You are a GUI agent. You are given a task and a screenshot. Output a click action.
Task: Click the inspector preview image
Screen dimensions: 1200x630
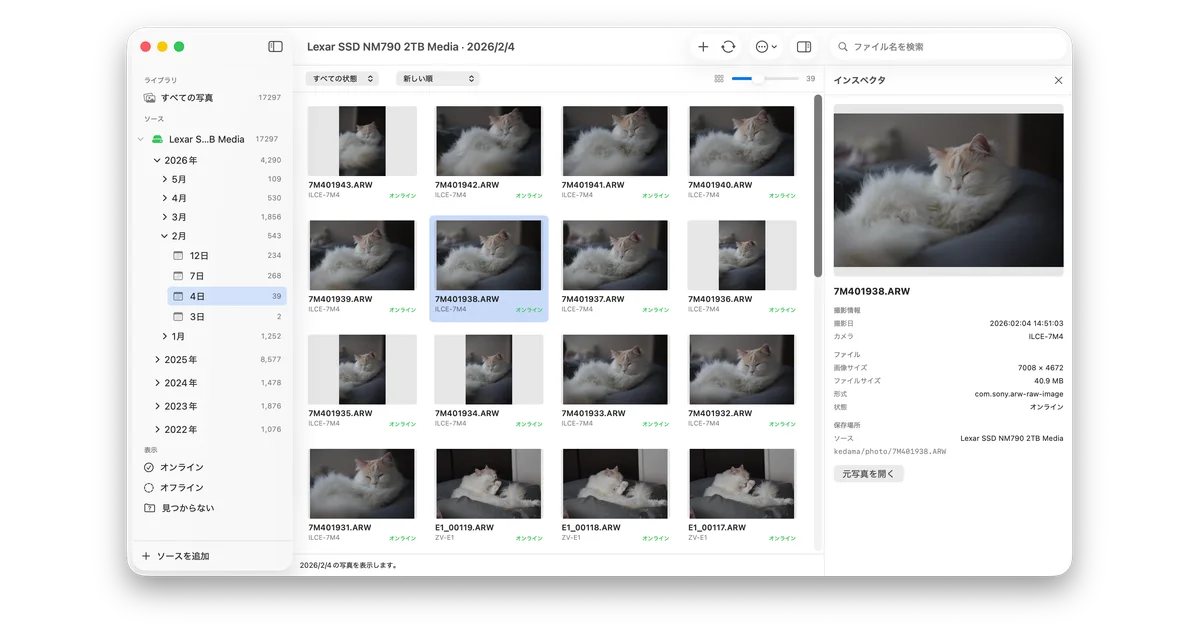click(x=949, y=190)
